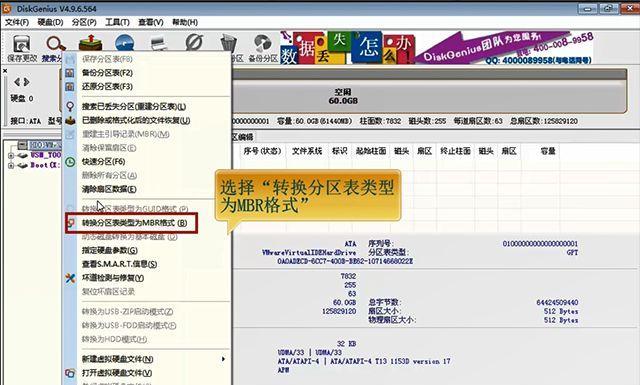Viewport: 640px width, 385px height.
Task: Open the 工具(T) menu
Action: (117, 22)
